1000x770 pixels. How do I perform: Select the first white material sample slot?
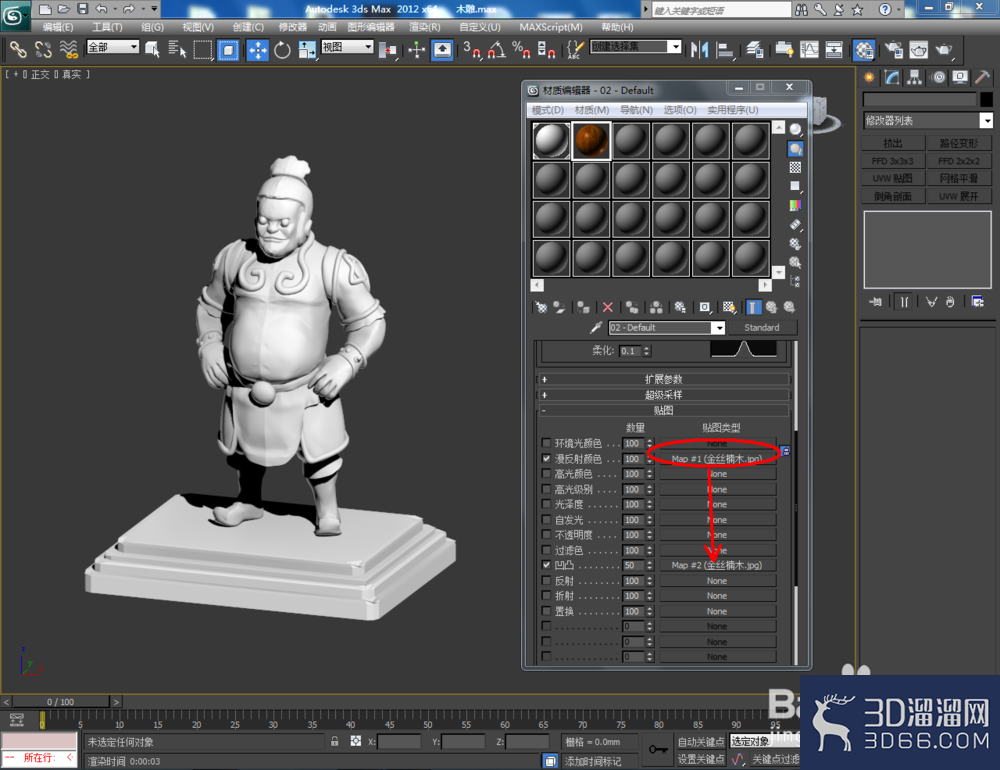coord(552,140)
